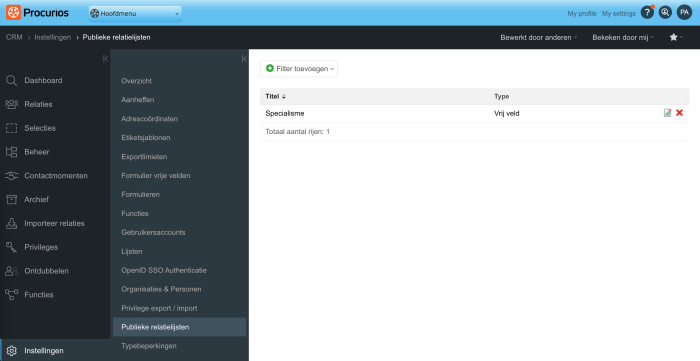The height and width of the screenshot is (361, 700).
Task: Click the Importeer relaties download icon
Action: click(11, 223)
